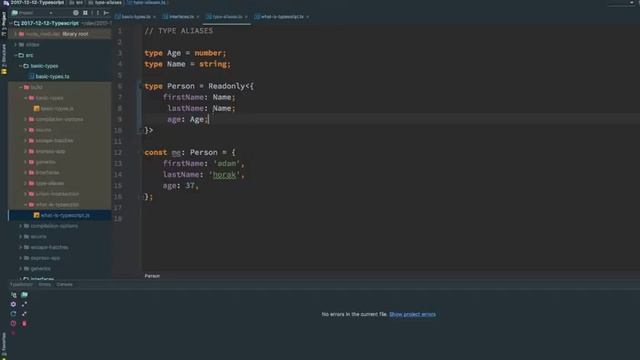The height and width of the screenshot is (360, 640).
Task: Click the src breadcrumb in the navigation bar
Action: pos(76,2)
